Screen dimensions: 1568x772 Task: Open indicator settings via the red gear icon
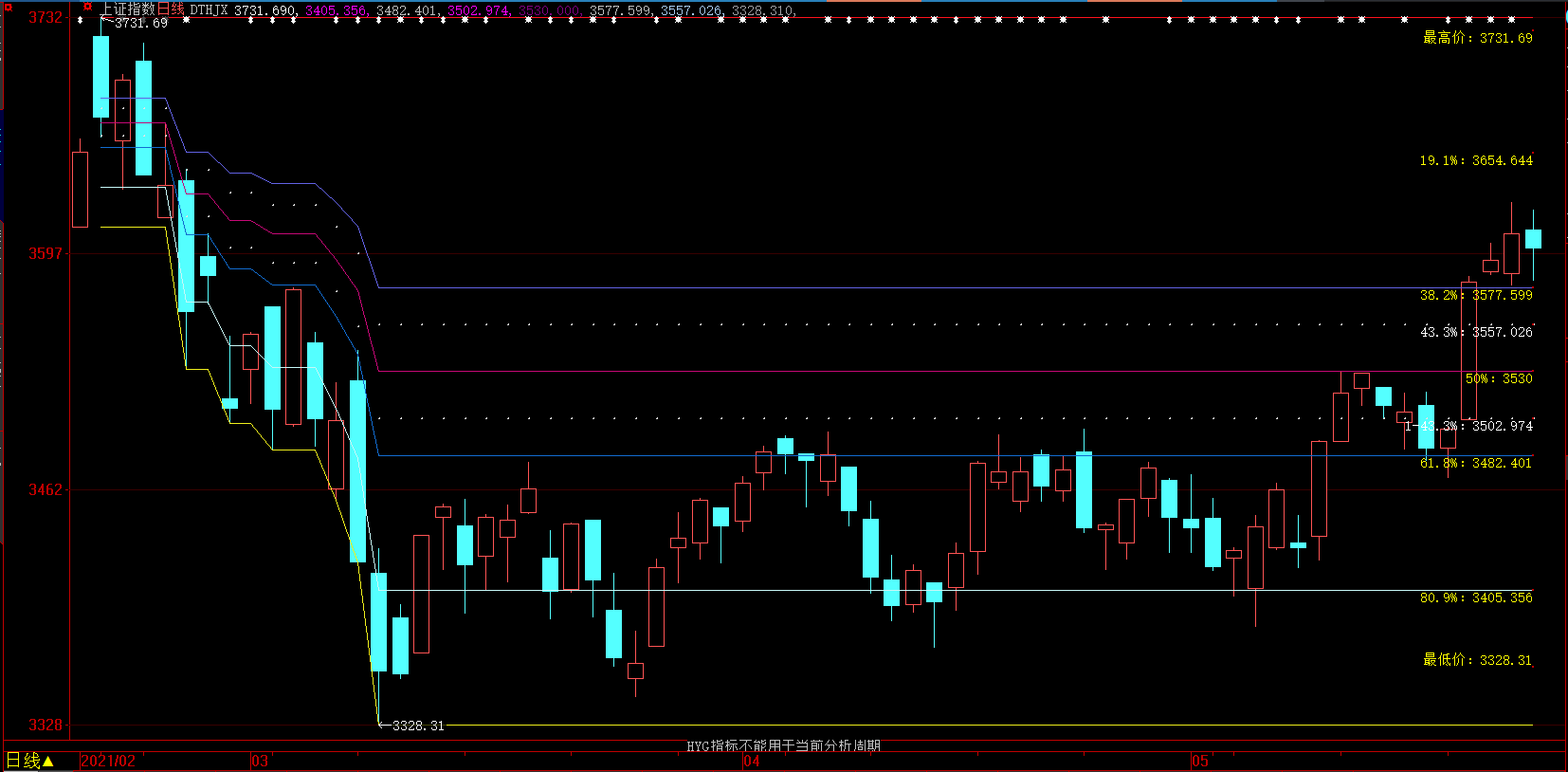pyautogui.click(x=87, y=8)
